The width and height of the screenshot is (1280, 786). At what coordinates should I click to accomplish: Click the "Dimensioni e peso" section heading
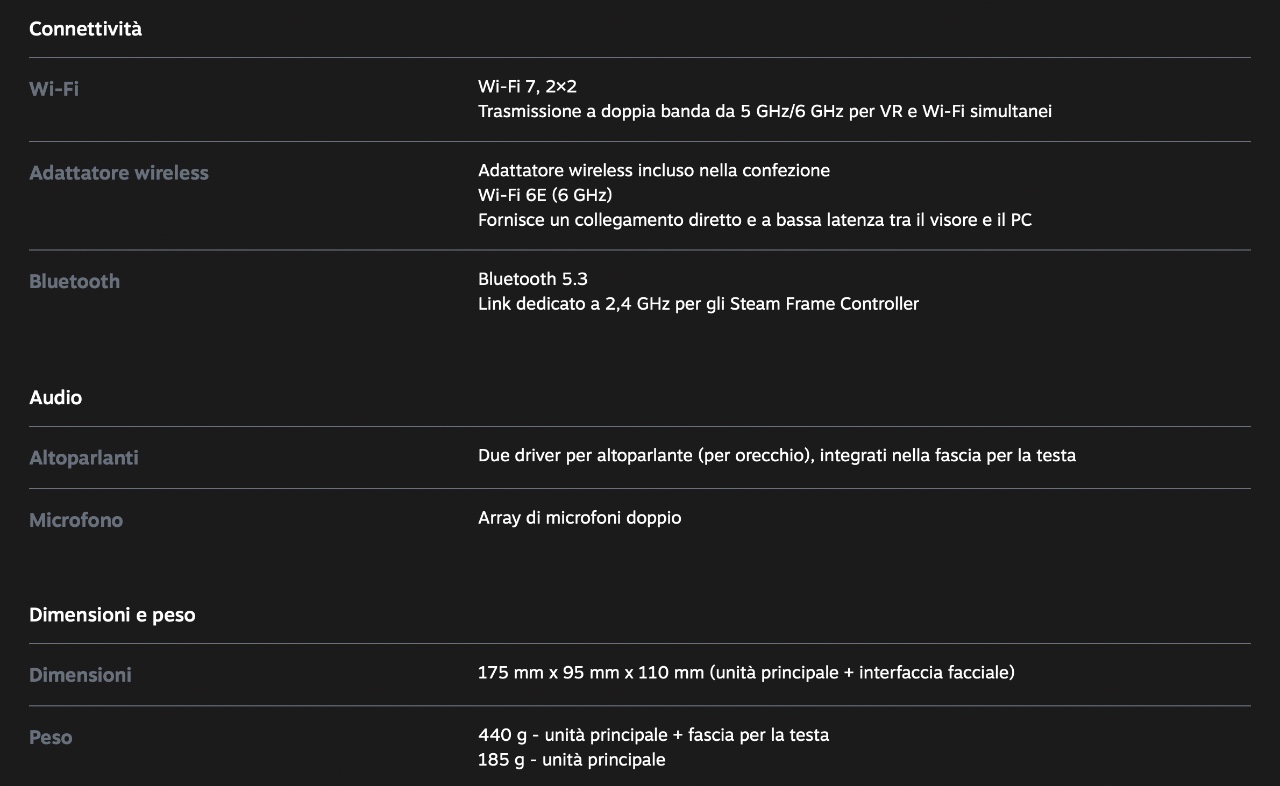112,614
